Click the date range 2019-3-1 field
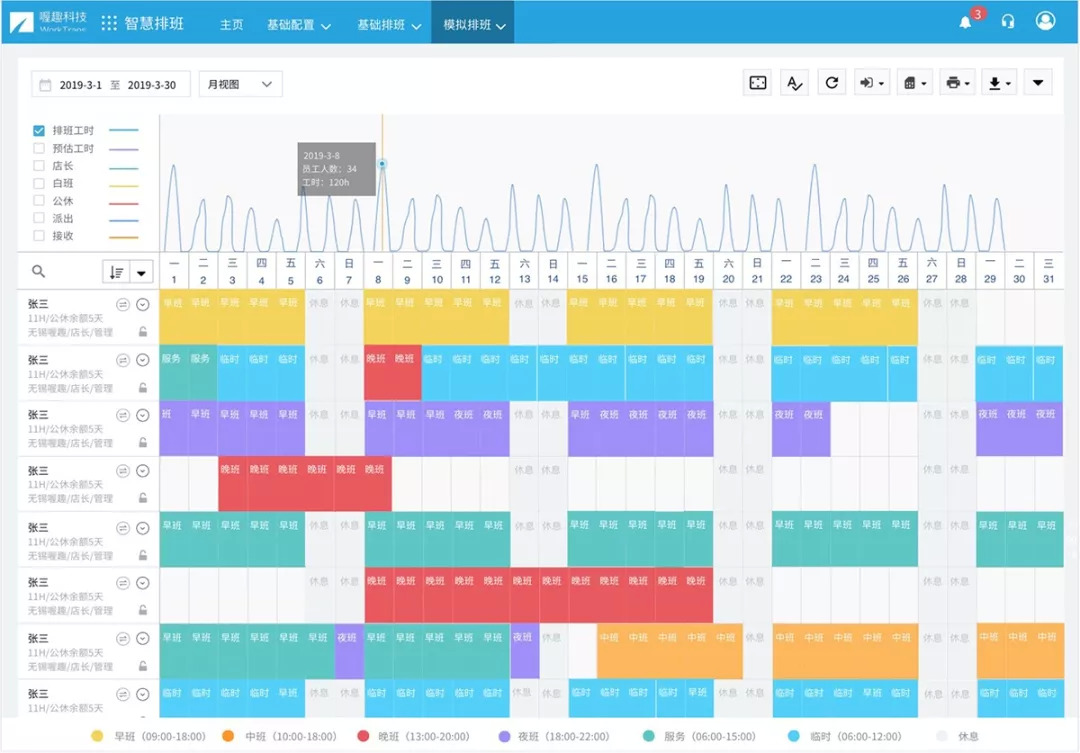The height and width of the screenshot is (753, 1080). coord(80,85)
